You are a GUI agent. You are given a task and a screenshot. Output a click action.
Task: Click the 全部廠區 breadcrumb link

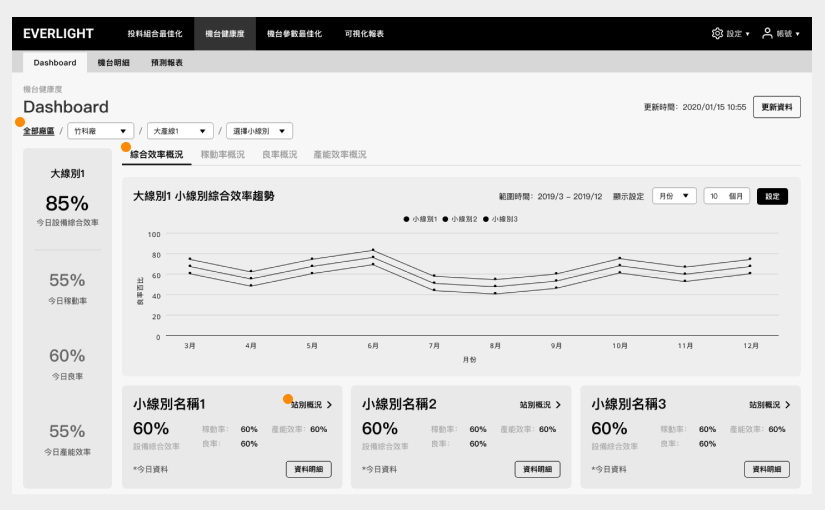pyautogui.click(x=38, y=131)
